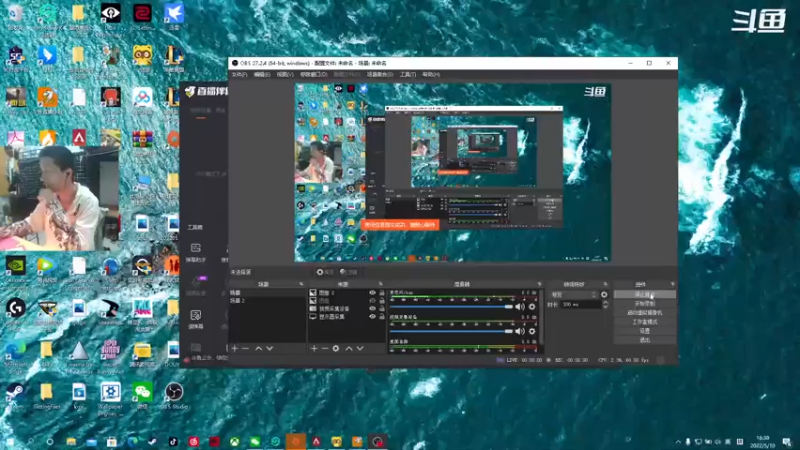Move scene down with Scenes panel arrow
Image resolution: width=800 pixels, height=450 pixels.
pos(269,348)
